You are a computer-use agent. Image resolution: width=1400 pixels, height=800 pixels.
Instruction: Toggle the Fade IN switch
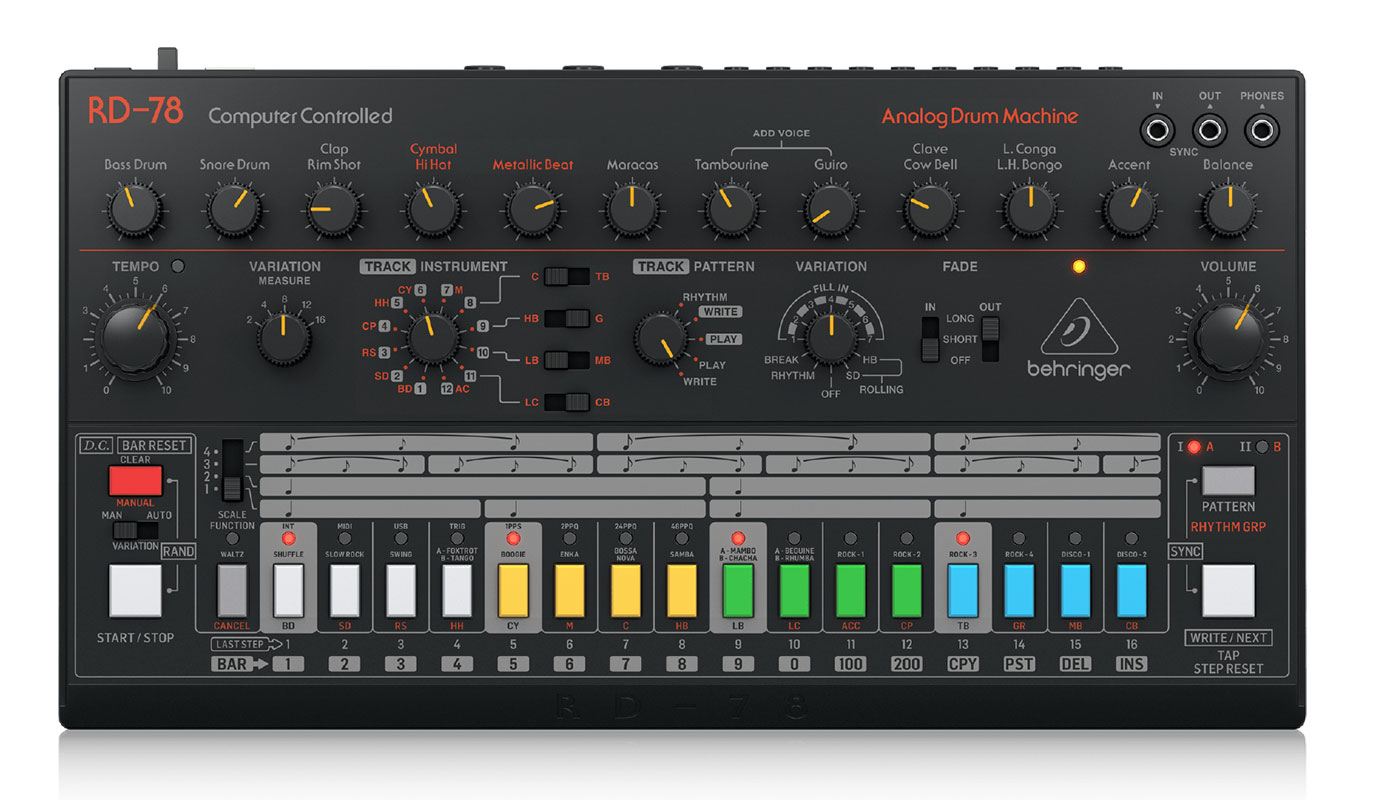coord(931,339)
